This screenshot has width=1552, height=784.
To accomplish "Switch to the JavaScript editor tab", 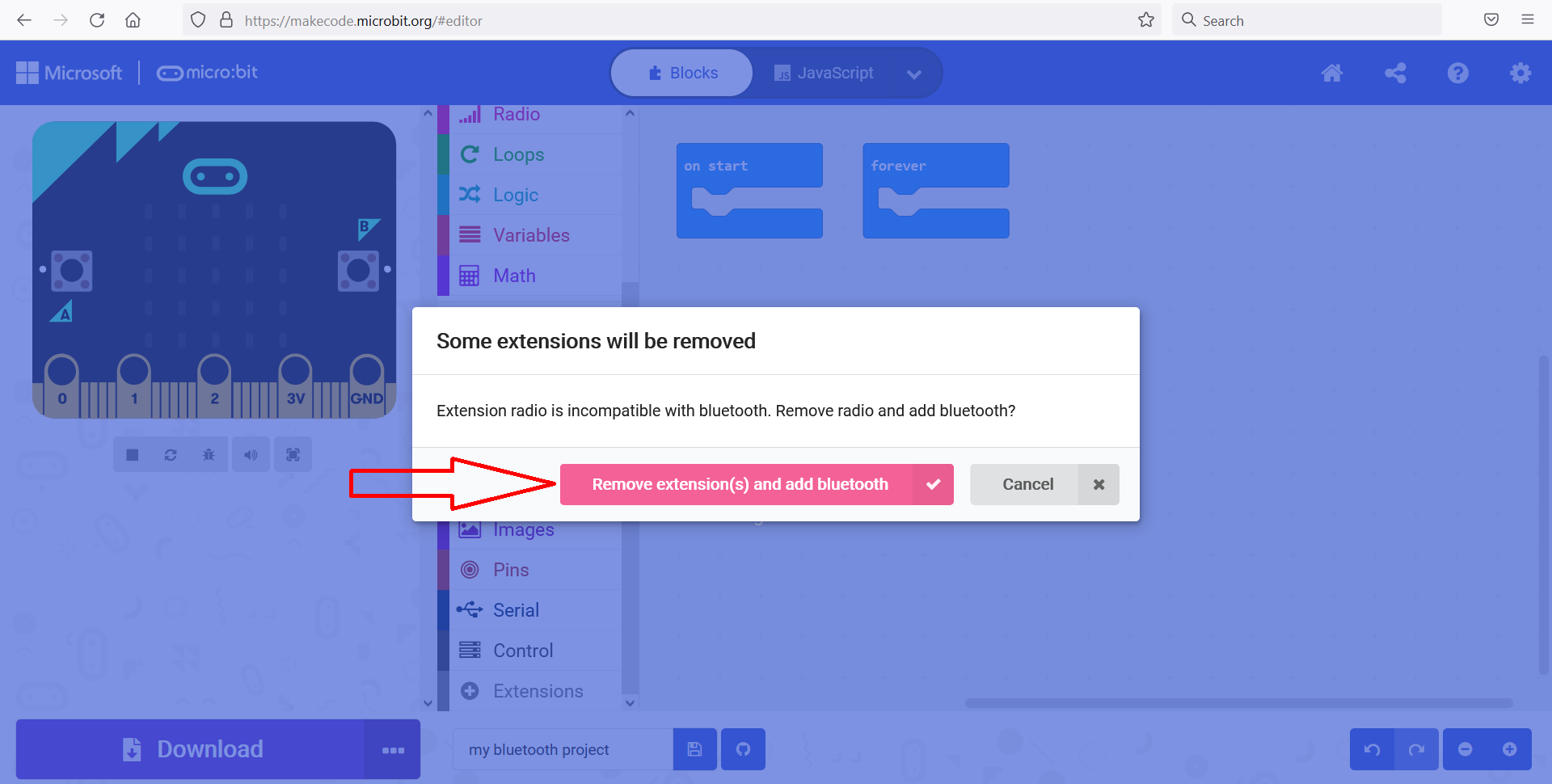I will [823, 73].
